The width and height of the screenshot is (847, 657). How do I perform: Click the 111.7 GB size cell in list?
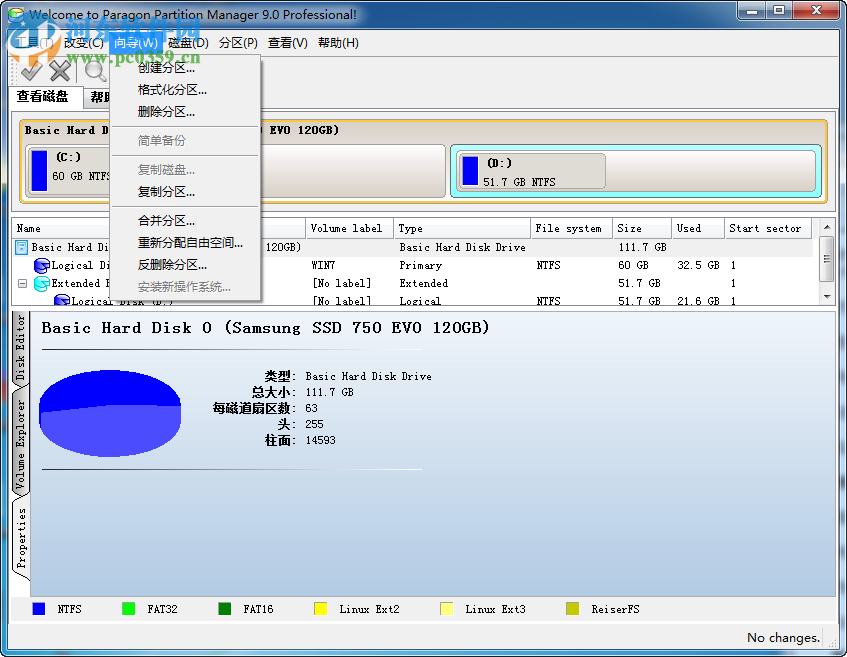(x=642, y=247)
